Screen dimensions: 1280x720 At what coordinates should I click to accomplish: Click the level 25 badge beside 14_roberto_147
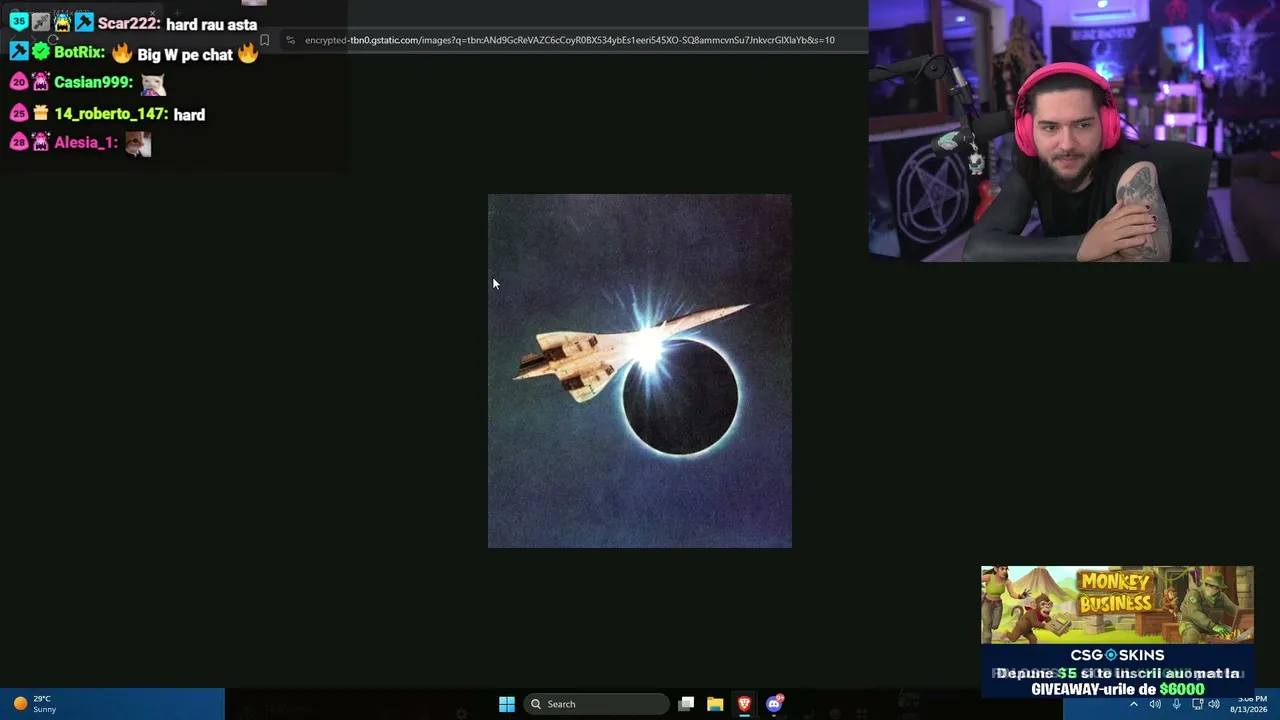pyautogui.click(x=19, y=114)
